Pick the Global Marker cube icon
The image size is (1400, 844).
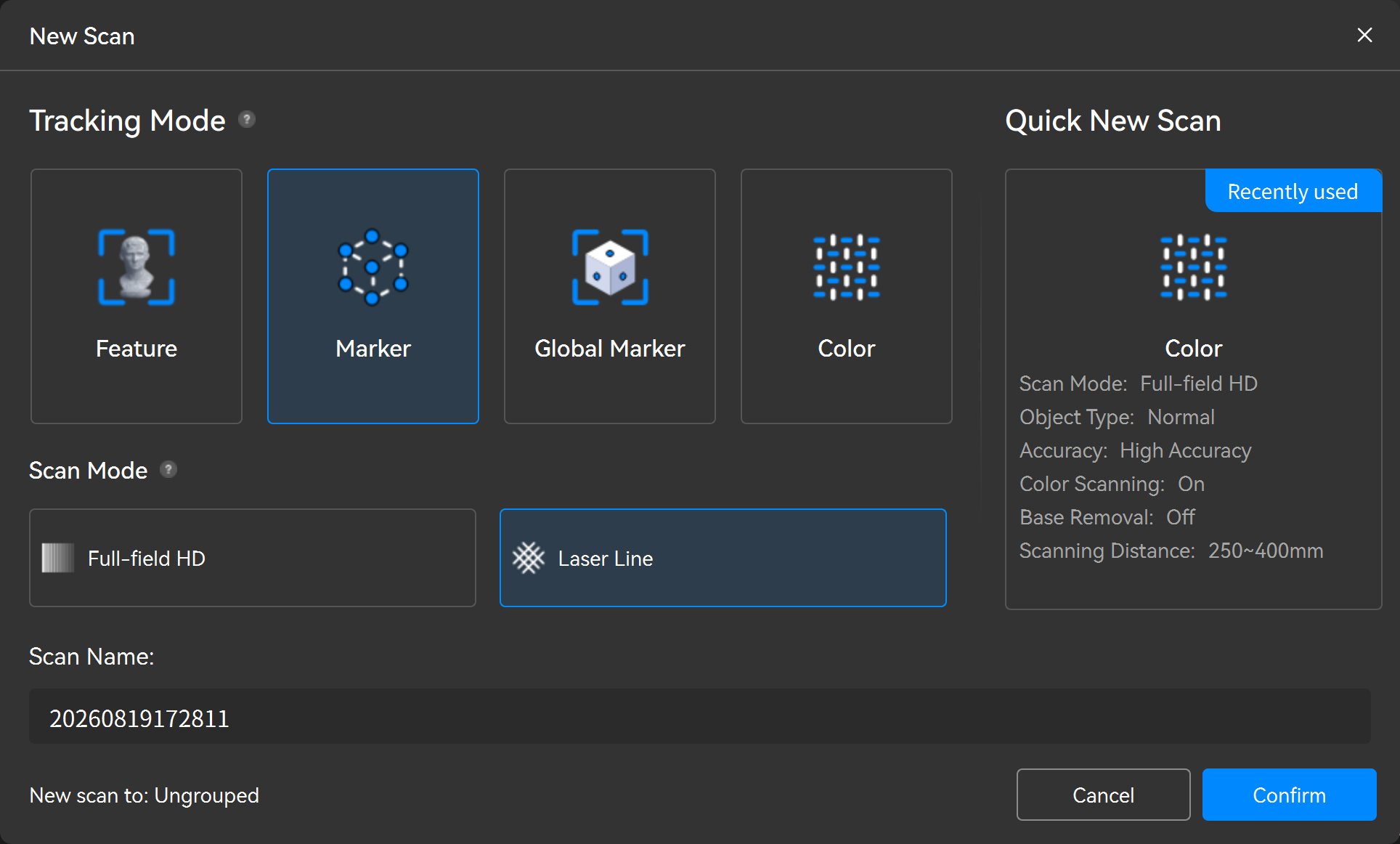[x=610, y=267]
